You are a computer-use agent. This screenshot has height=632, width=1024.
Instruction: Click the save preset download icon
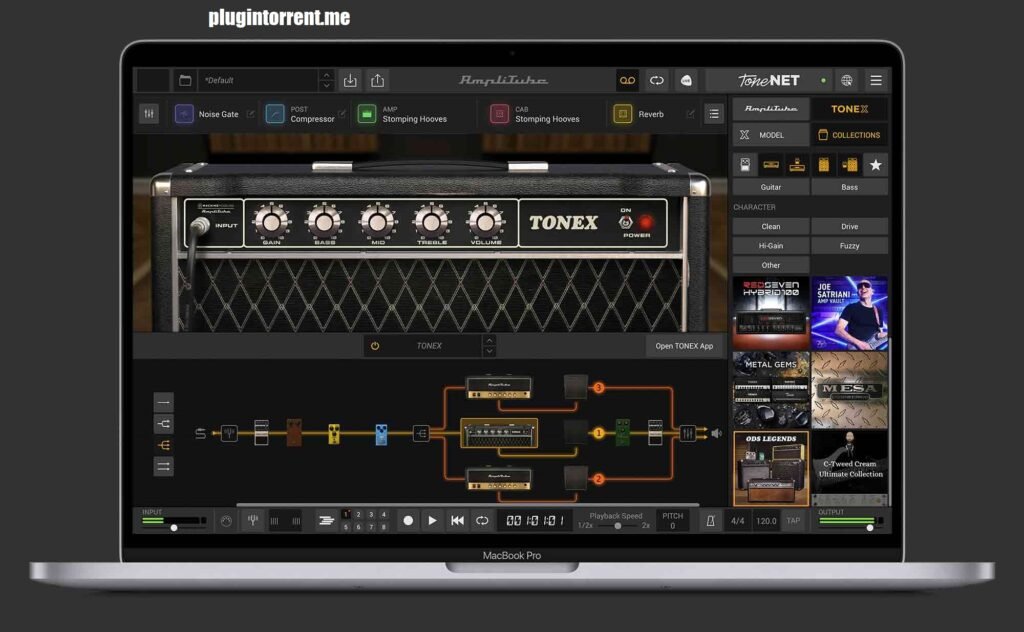pyautogui.click(x=350, y=80)
